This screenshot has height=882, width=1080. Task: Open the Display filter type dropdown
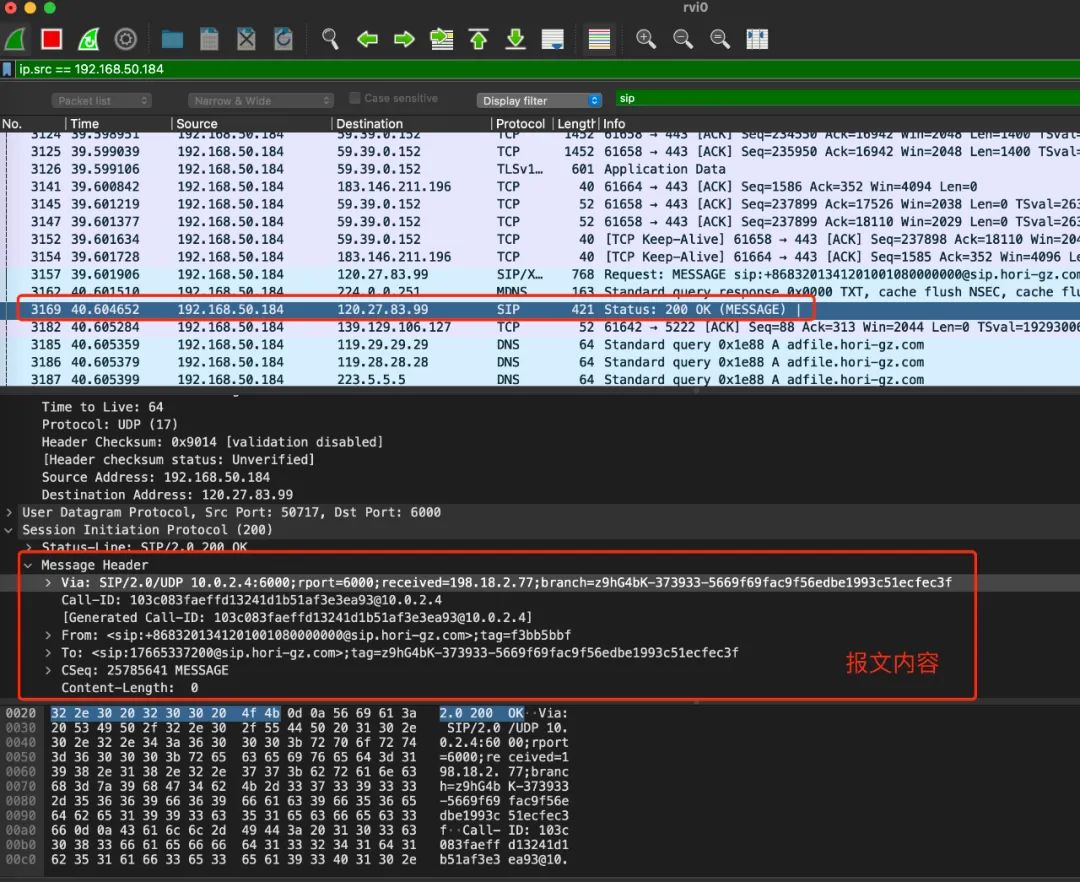pyautogui.click(x=539, y=101)
